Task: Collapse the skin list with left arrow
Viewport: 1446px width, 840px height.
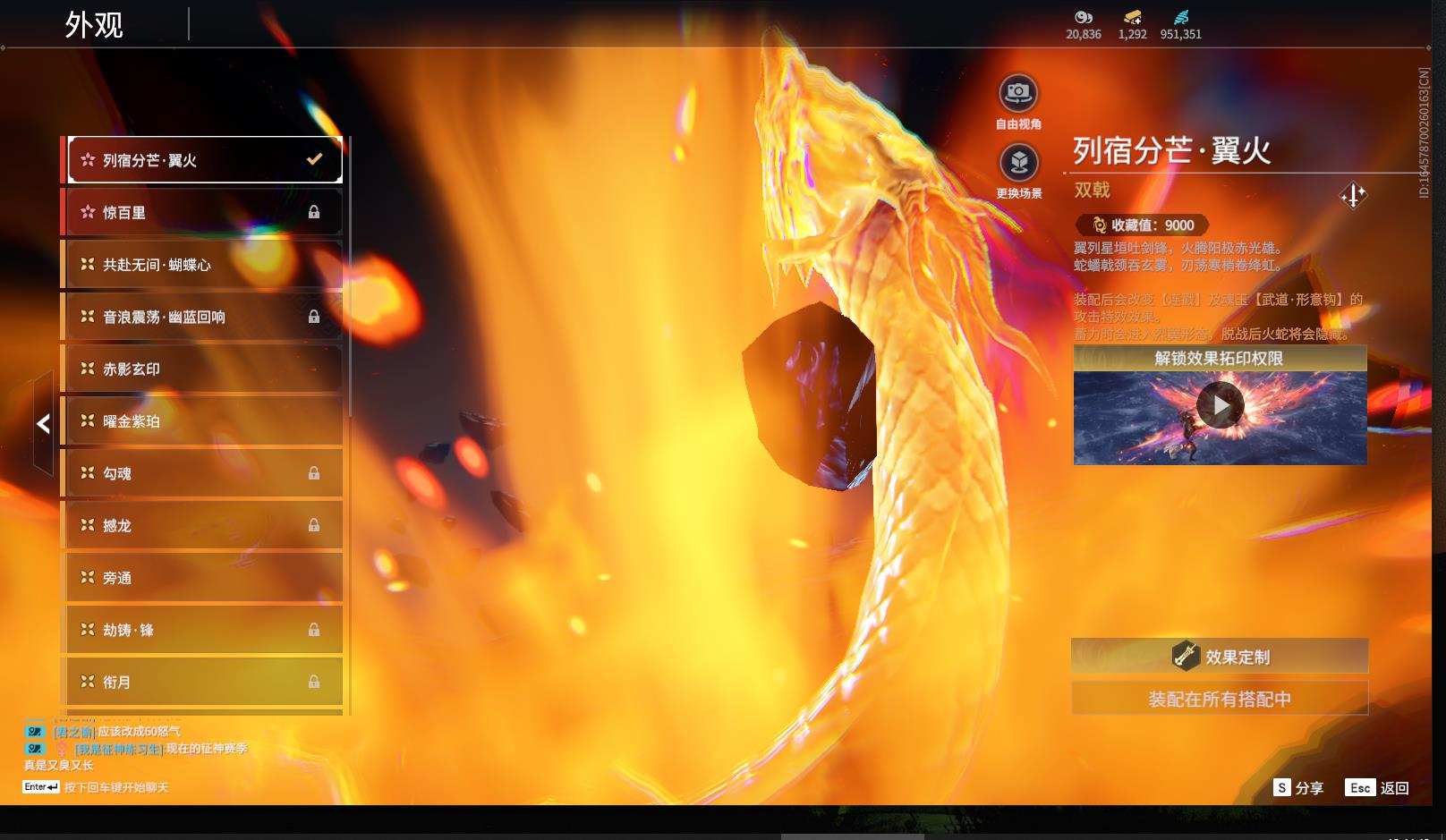Action: tap(43, 424)
